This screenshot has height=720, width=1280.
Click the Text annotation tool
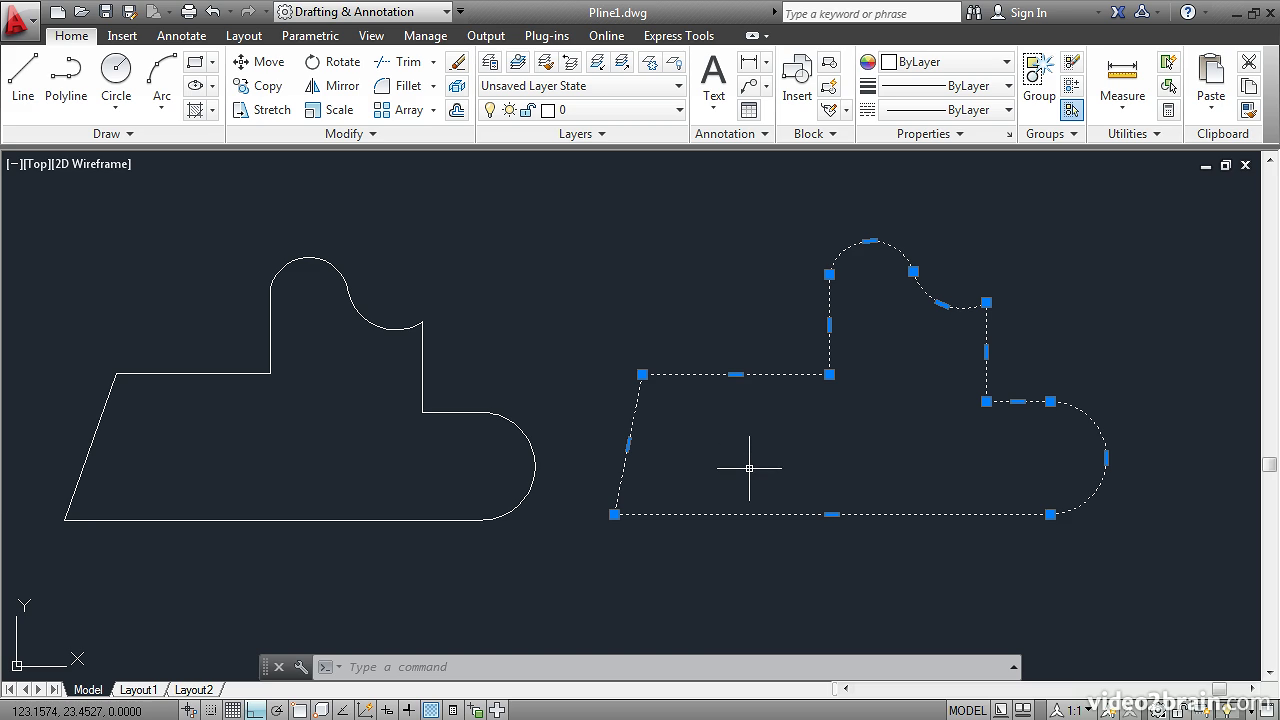[x=713, y=78]
